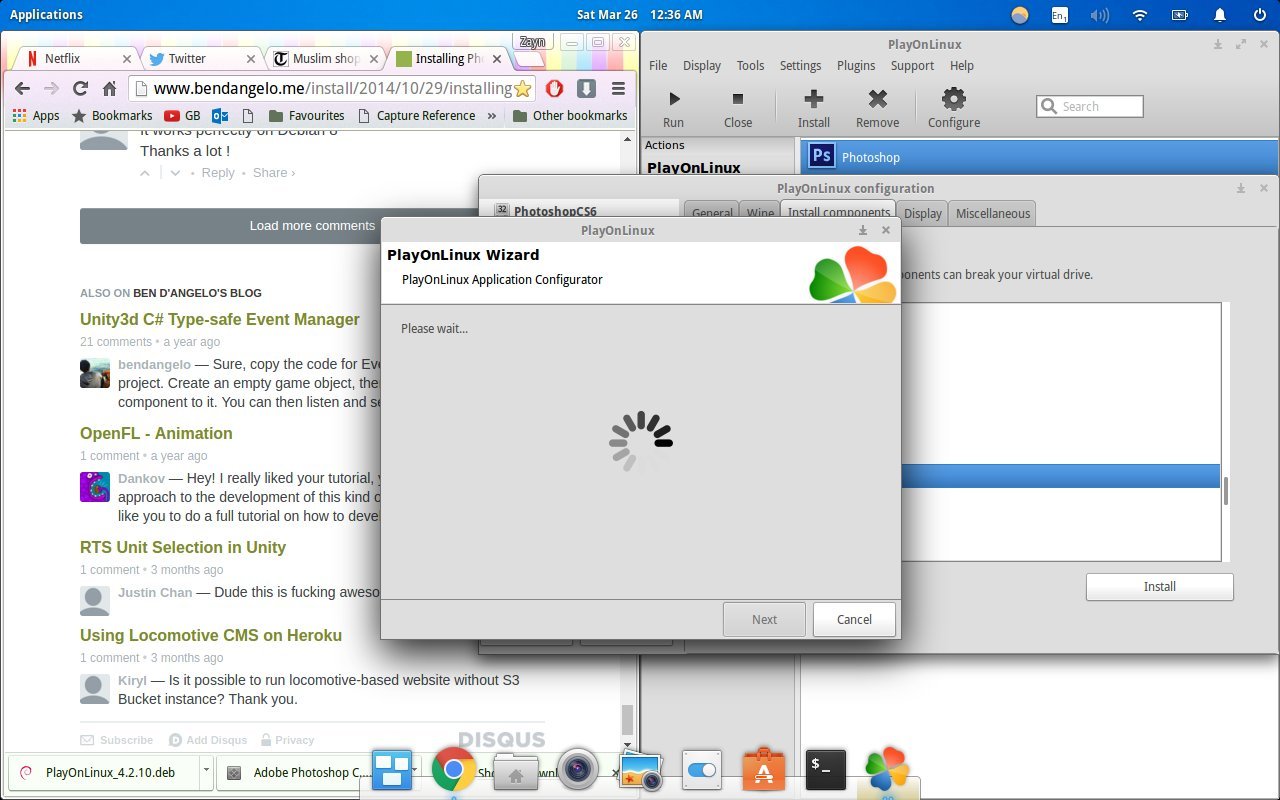
Task: Downvote the comment with down chevron
Action: pyautogui.click(x=176, y=173)
